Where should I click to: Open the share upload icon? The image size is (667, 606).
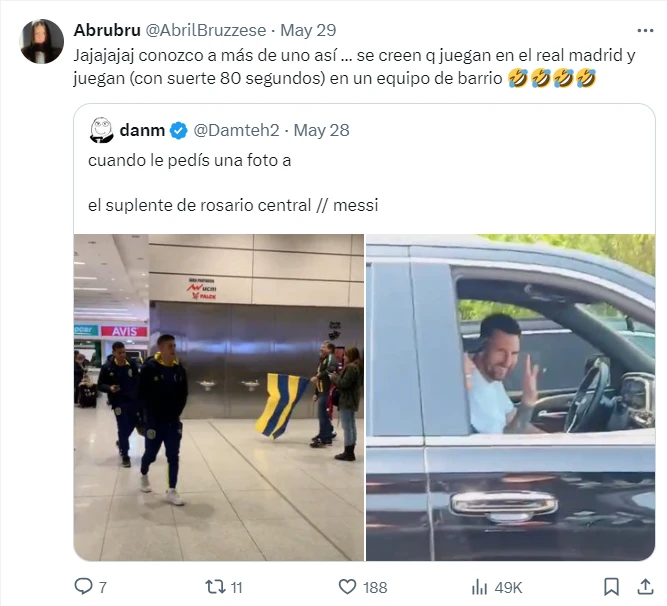pyautogui.click(x=645, y=587)
